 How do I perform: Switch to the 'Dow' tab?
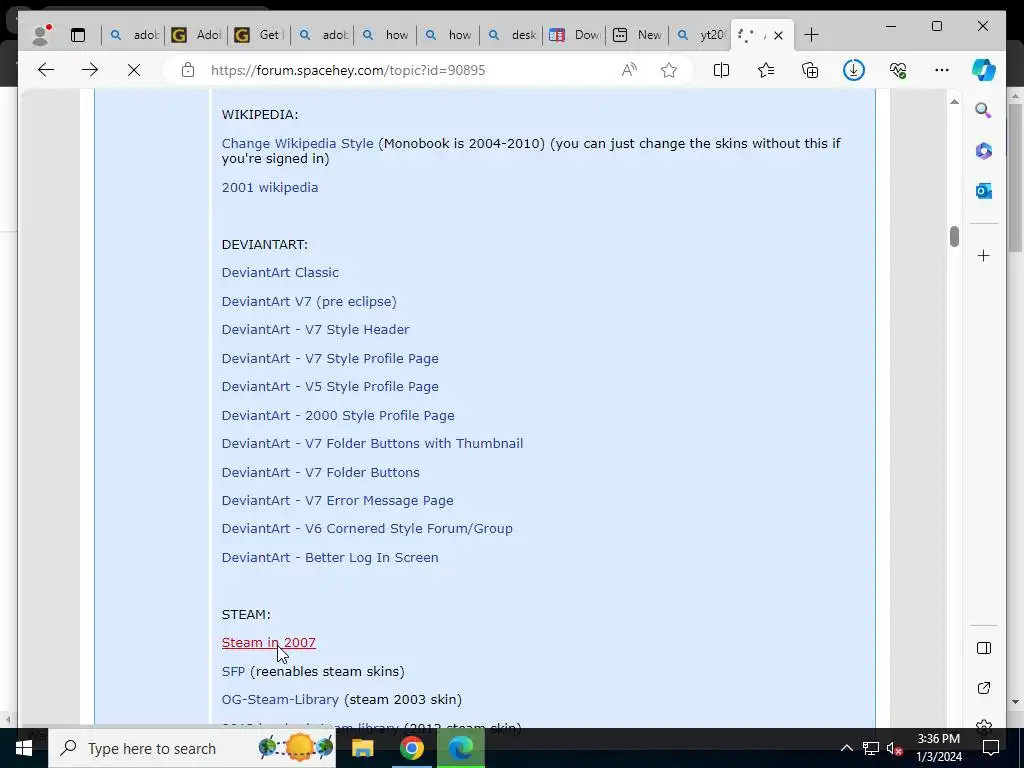[575, 35]
